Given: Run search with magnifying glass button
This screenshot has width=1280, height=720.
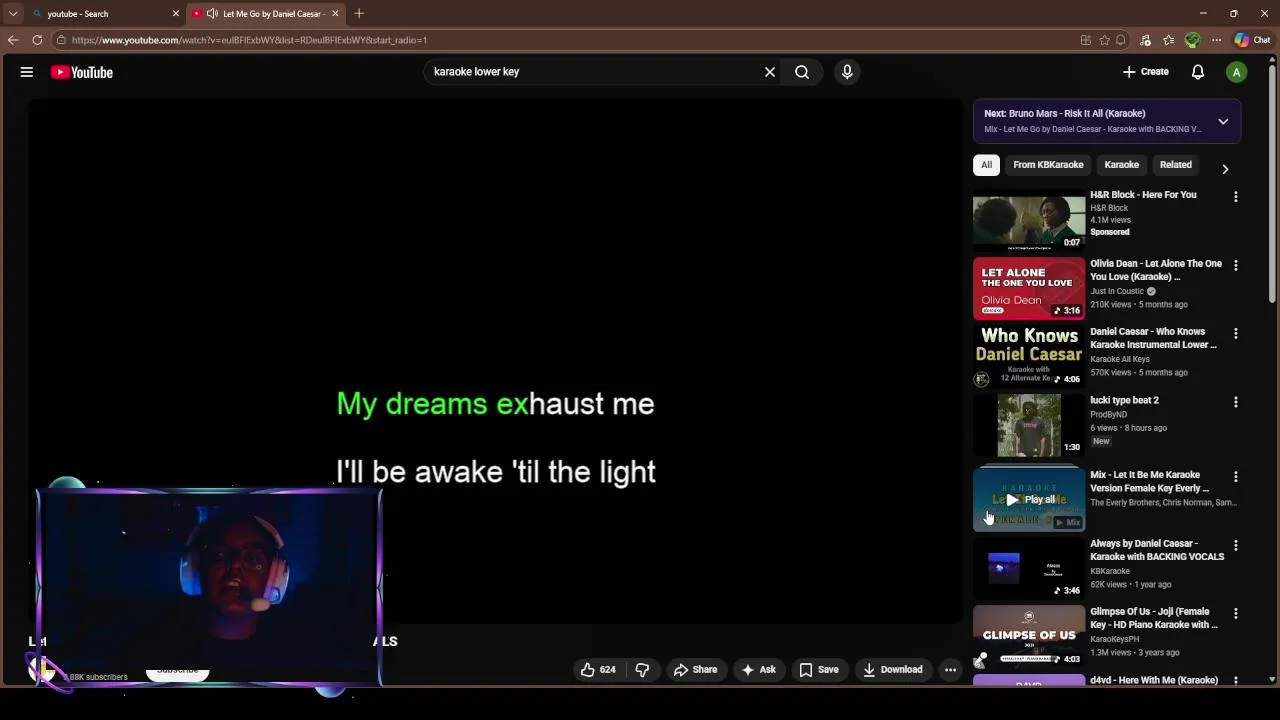Looking at the screenshot, I should click(802, 72).
